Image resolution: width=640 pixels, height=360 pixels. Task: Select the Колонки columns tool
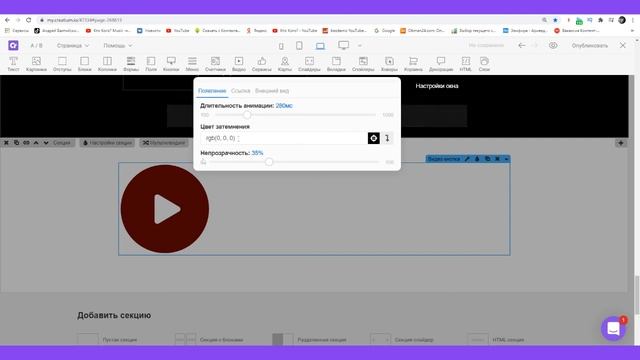(x=107, y=64)
